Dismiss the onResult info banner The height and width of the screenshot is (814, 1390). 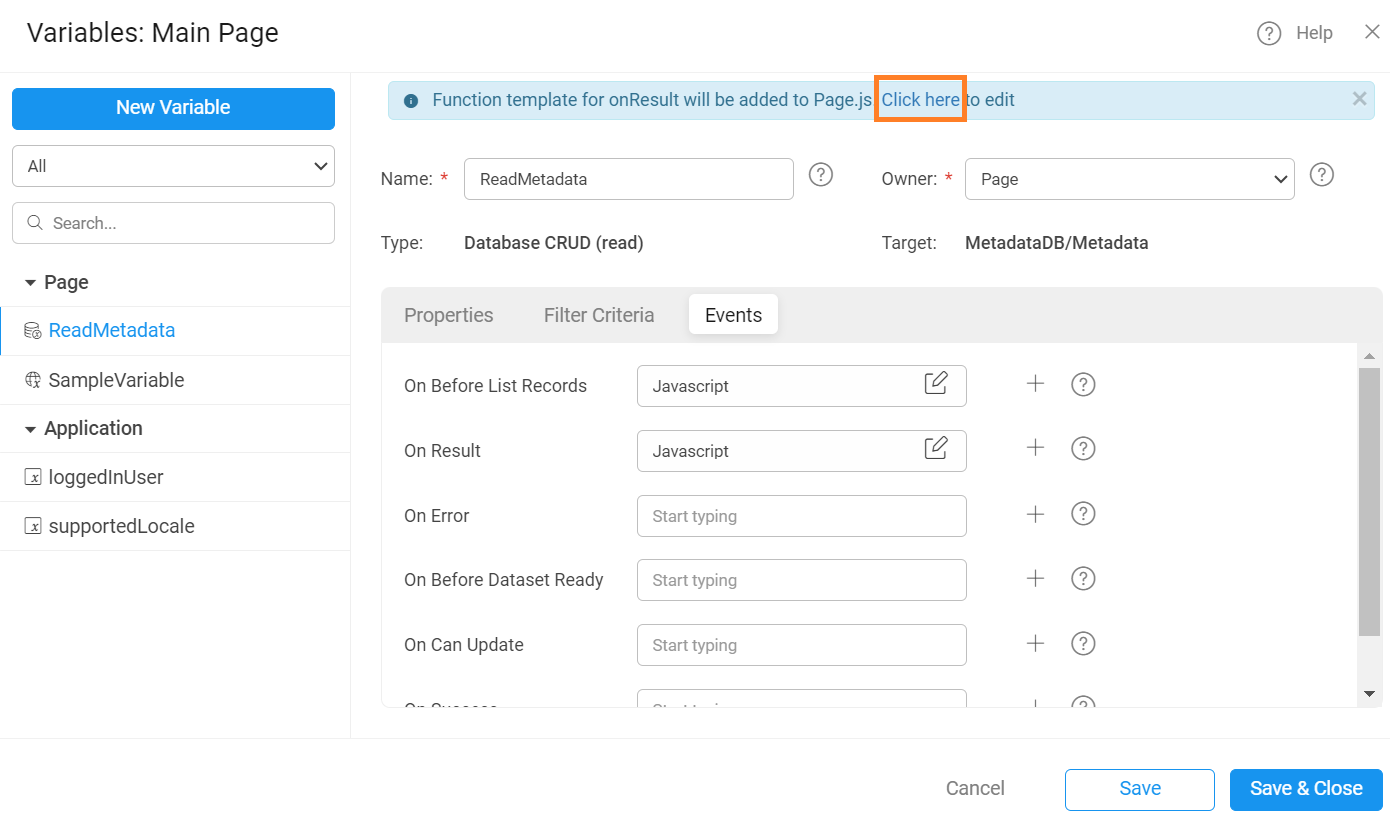click(x=1359, y=99)
